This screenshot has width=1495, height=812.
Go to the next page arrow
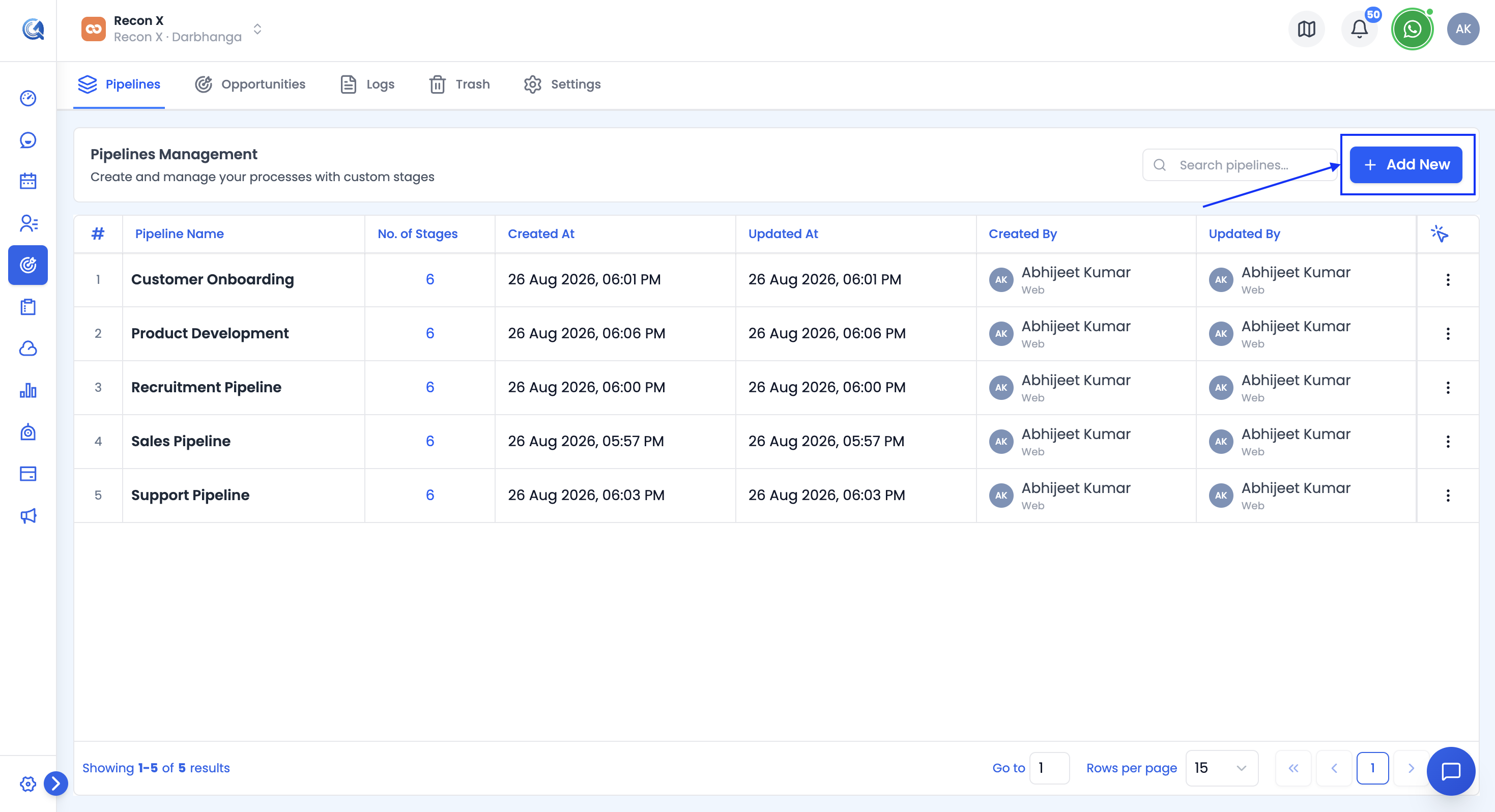pos(1411,768)
